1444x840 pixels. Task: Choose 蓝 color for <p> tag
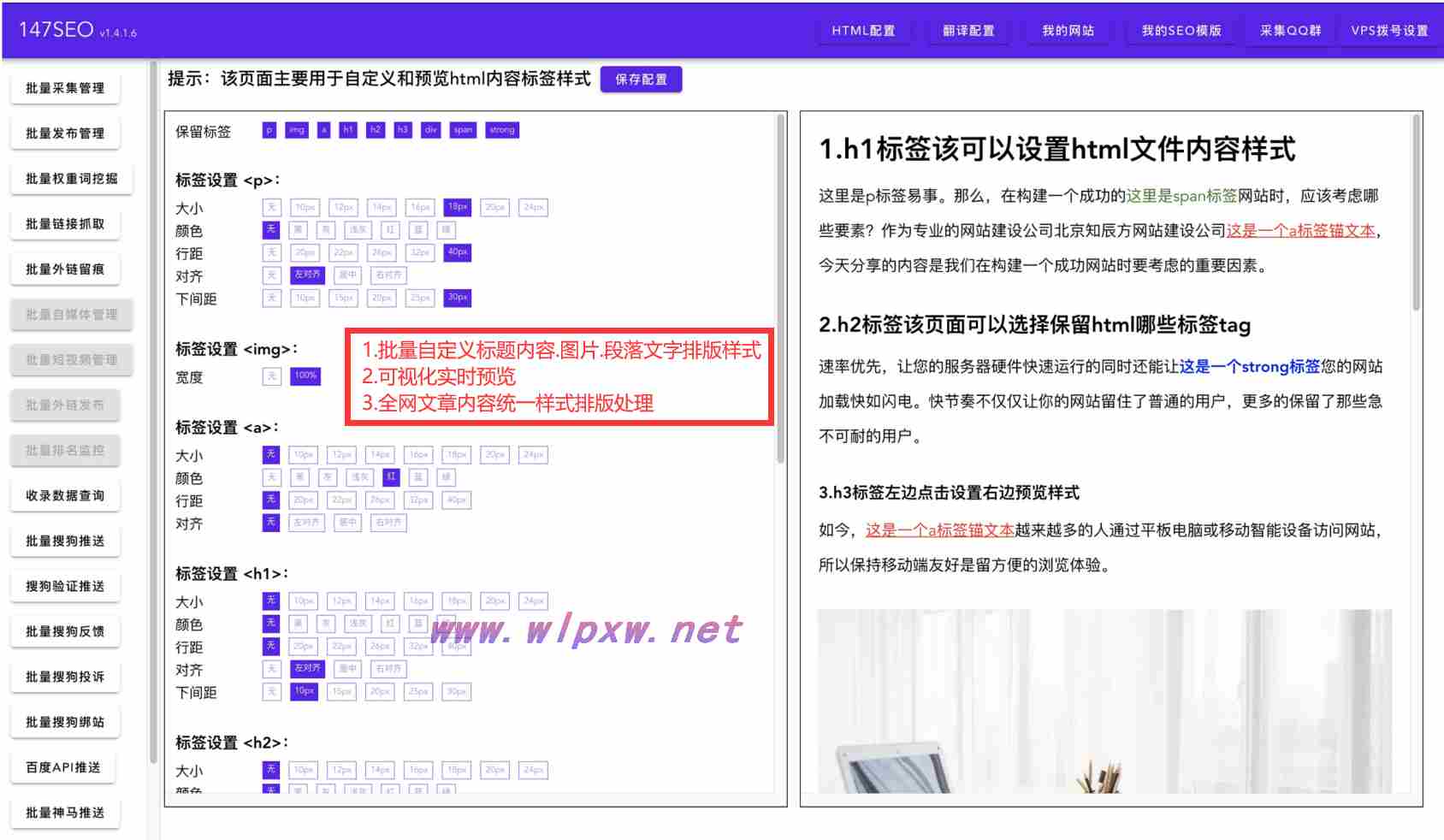click(x=418, y=230)
